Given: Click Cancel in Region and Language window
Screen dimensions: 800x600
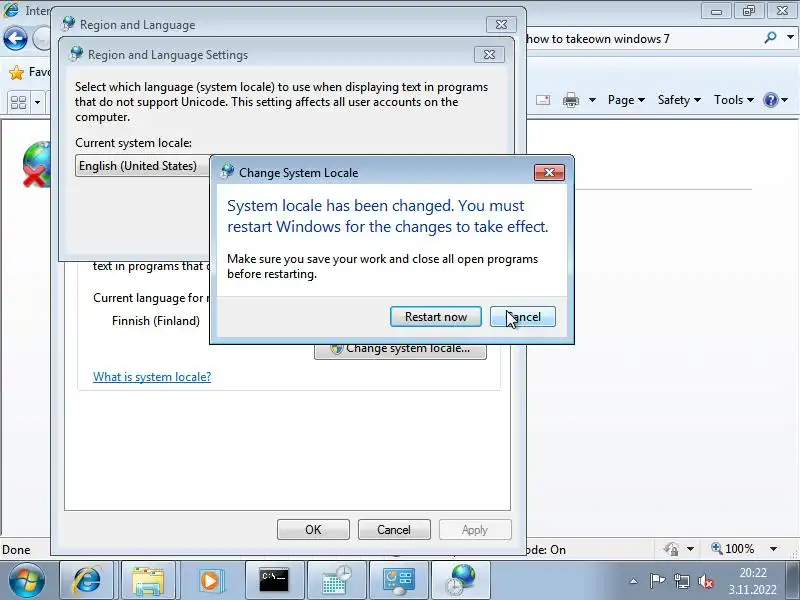Looking at the screenshot, I should (x=394, y=530).
